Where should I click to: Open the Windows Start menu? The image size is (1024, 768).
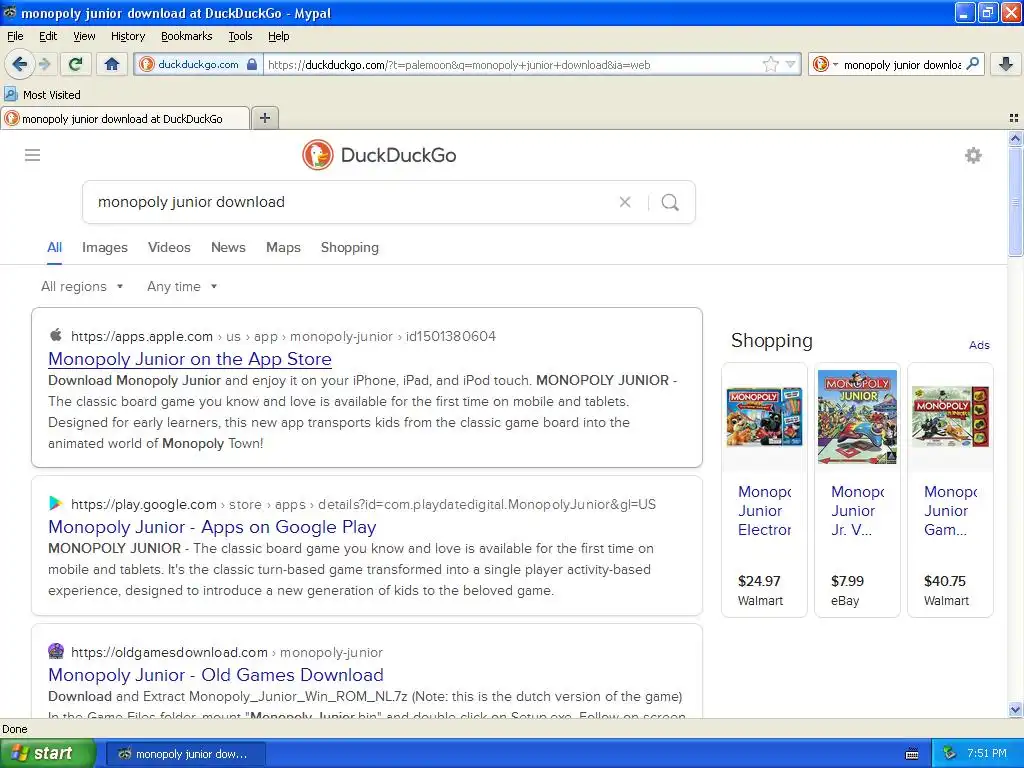[x=47, y=754]
